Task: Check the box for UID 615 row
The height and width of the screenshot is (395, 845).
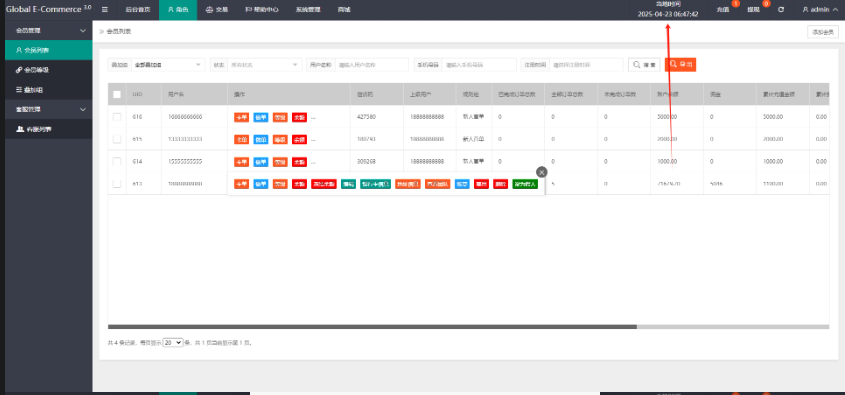Action: click(x=117, y=139)
